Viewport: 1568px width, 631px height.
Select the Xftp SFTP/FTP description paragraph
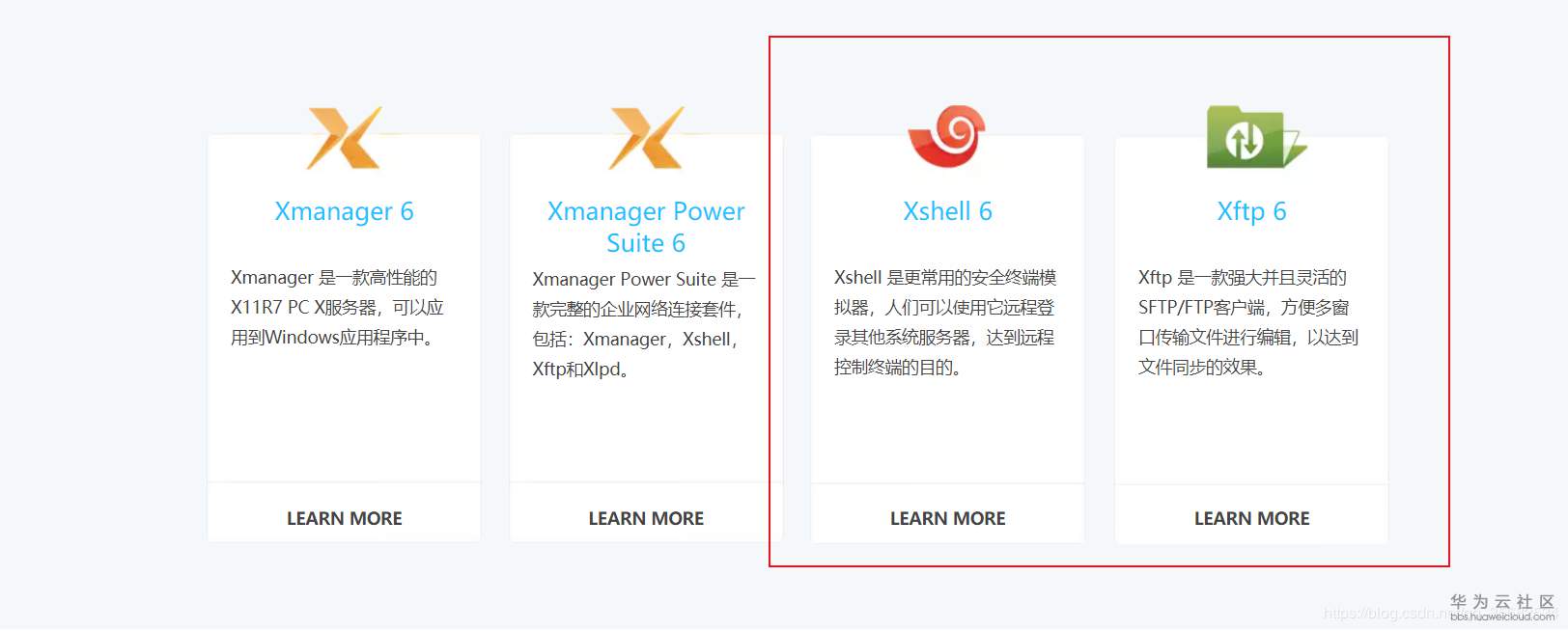point(1247,322)
